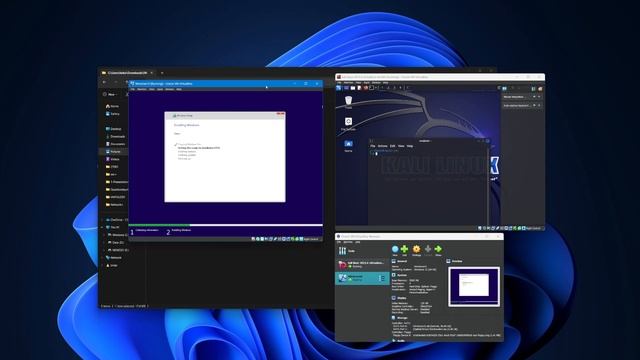
Task: Select Network in File Explorer sidebar
Action: (x=114, y=258)
